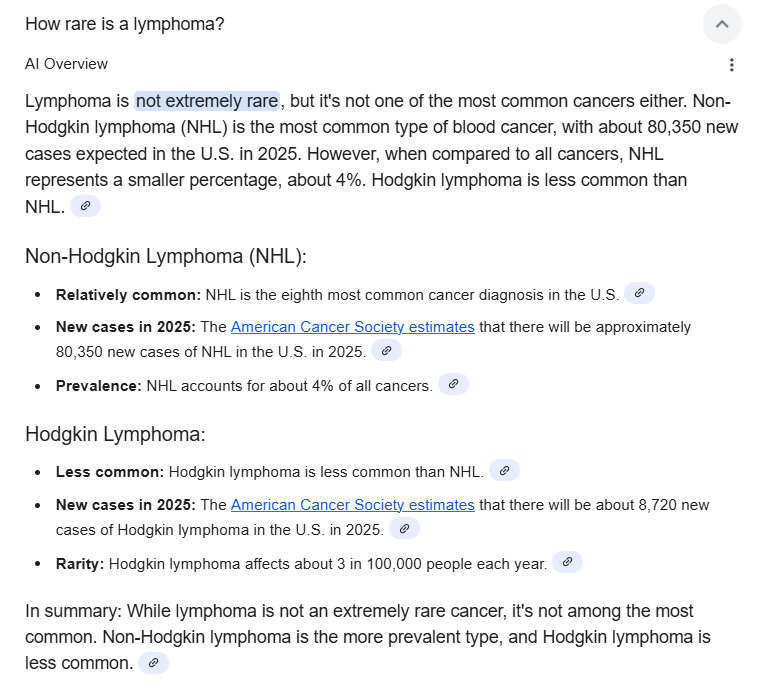This screenshot has height=696, width=760.
Task: Click source link icon after intro paragraph
Action: [86, 206]
